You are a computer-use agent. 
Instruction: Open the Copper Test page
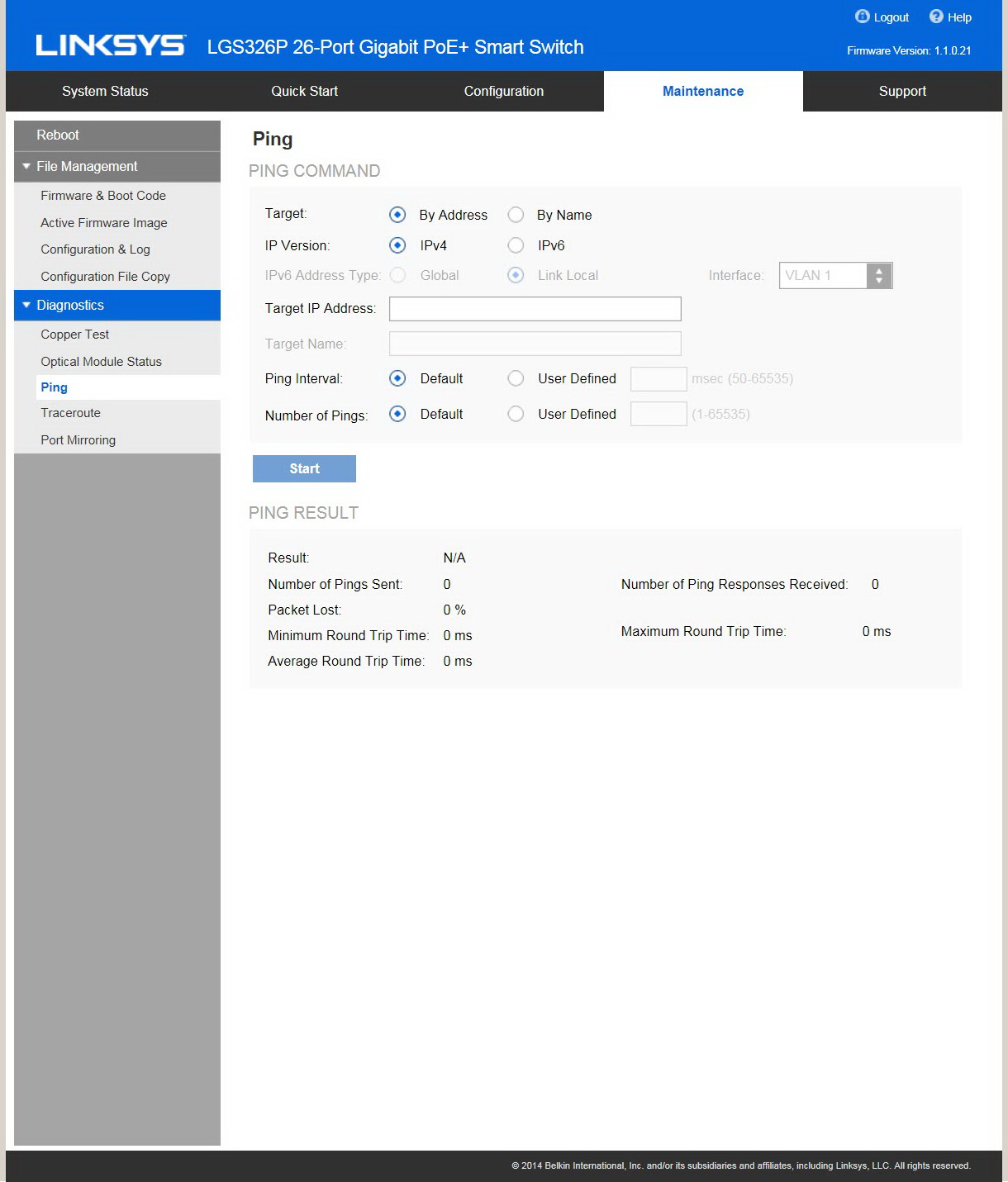pos(74,335)
